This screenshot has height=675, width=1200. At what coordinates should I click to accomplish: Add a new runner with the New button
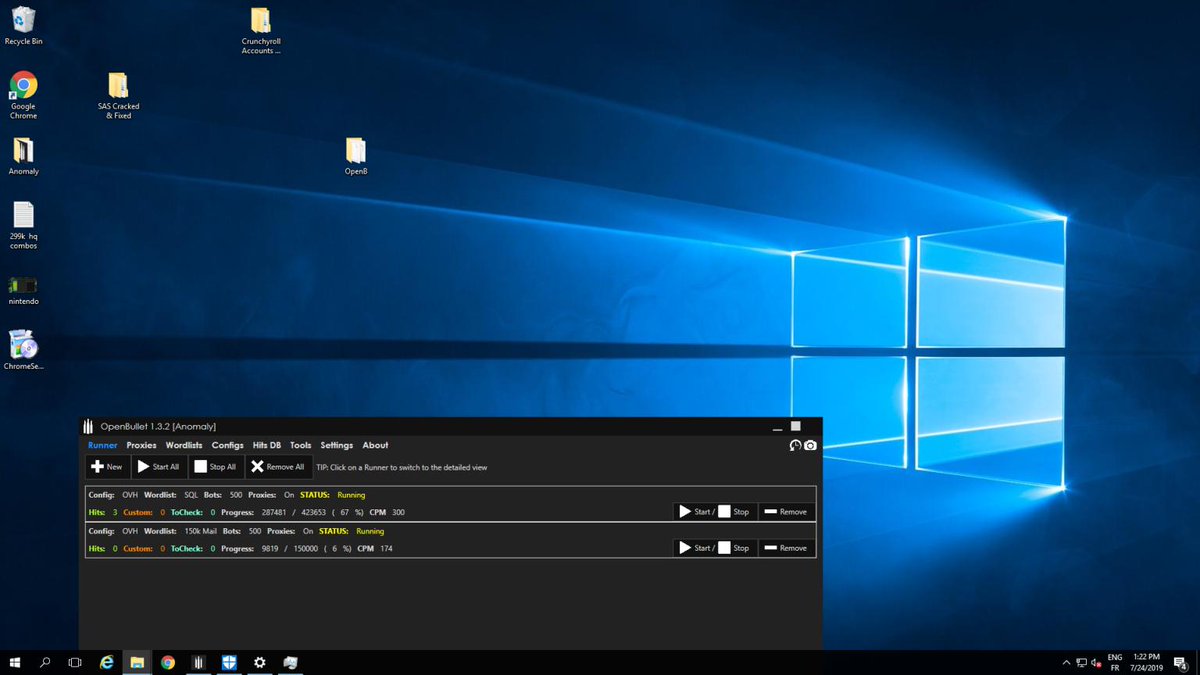click(x=106, y=466)
